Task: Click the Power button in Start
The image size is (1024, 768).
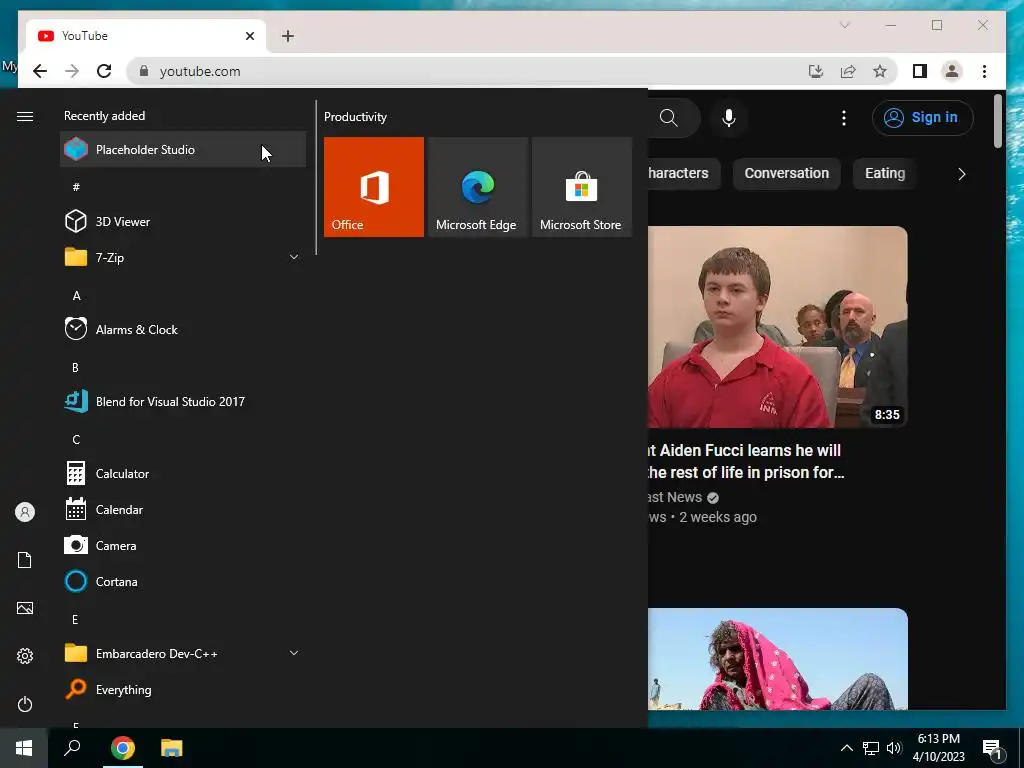Action: point(25,704)
